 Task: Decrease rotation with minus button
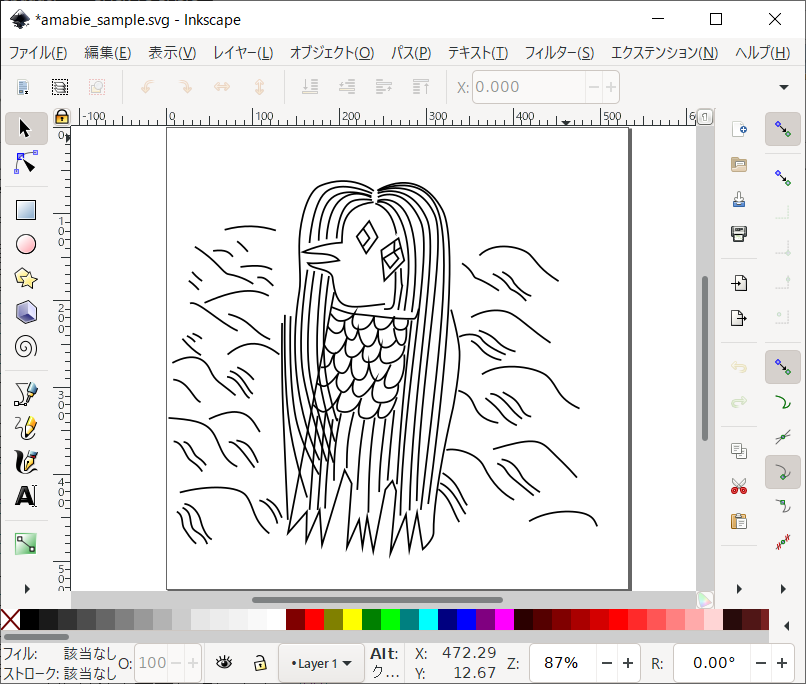[x=761, y=663]
